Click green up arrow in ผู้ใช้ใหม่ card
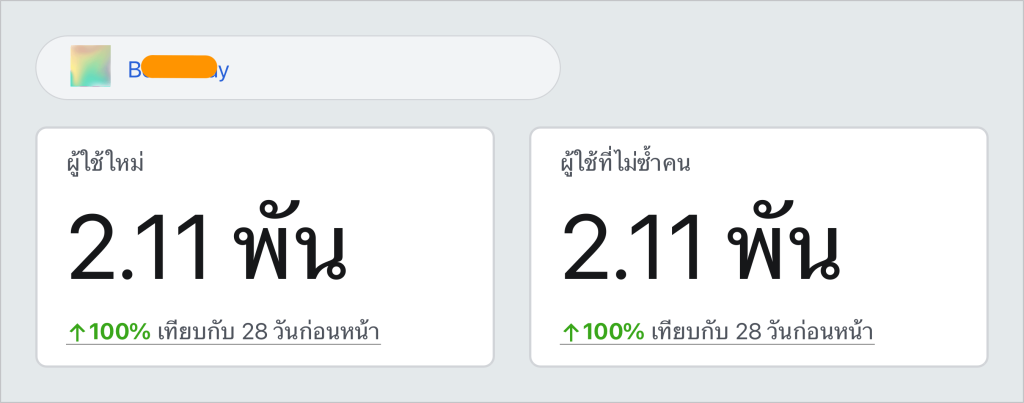The width and height of the screenshot is (1024, 403). pos(76,333)
